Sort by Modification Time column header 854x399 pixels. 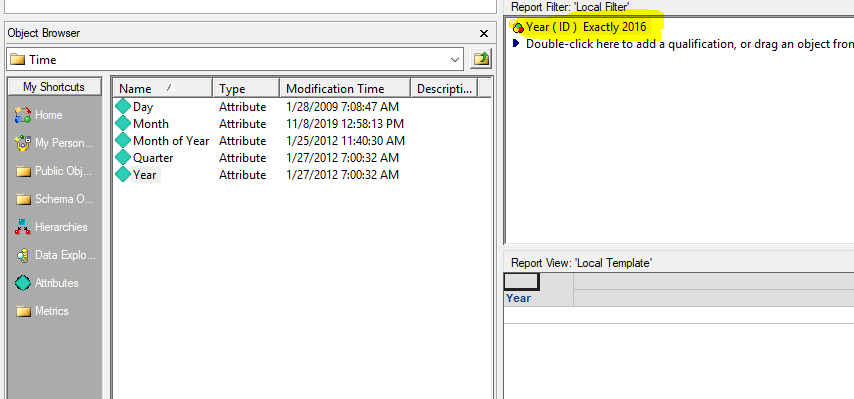click(x=345, y=88)
